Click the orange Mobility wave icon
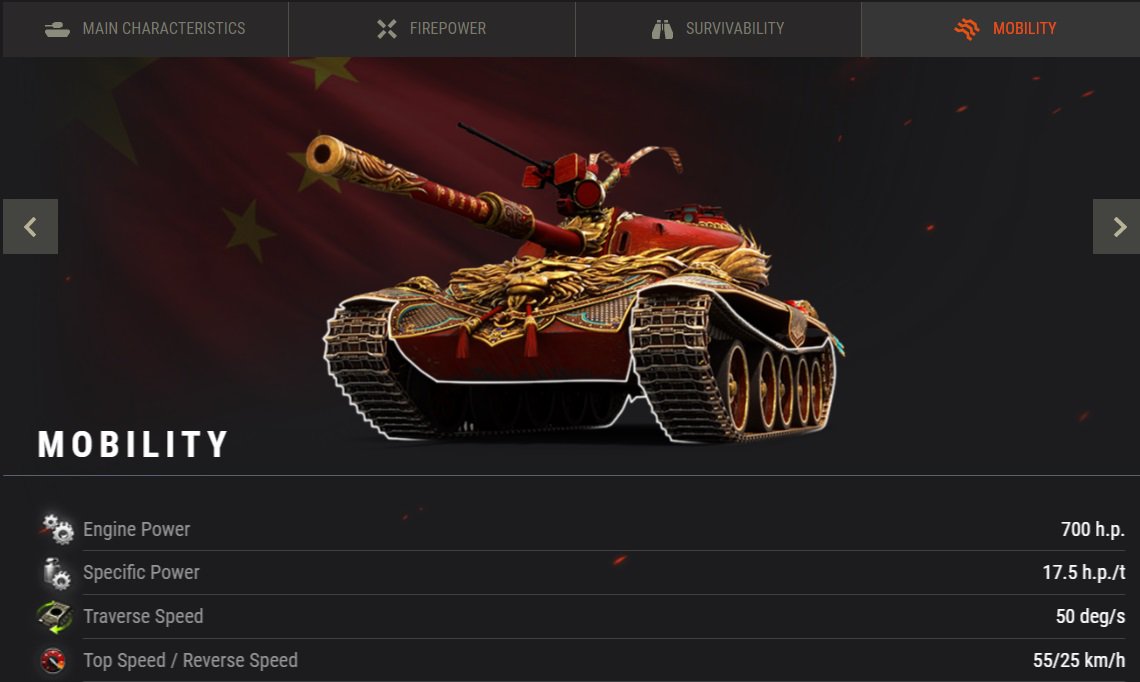Viewport: 1140px width, 682px height. pyautogui.click(x=967, y=29)
